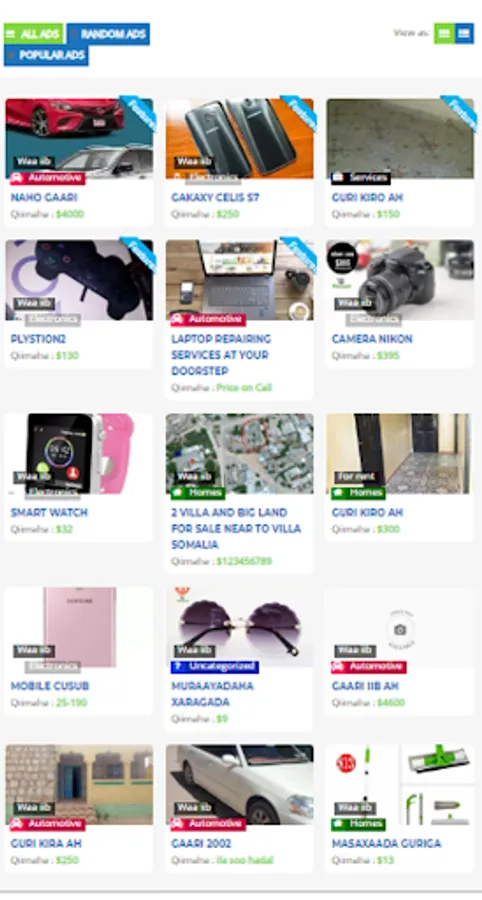Open the Smart Watch listing title
Viewport: 482px width, 900px height.
[49, 513]
